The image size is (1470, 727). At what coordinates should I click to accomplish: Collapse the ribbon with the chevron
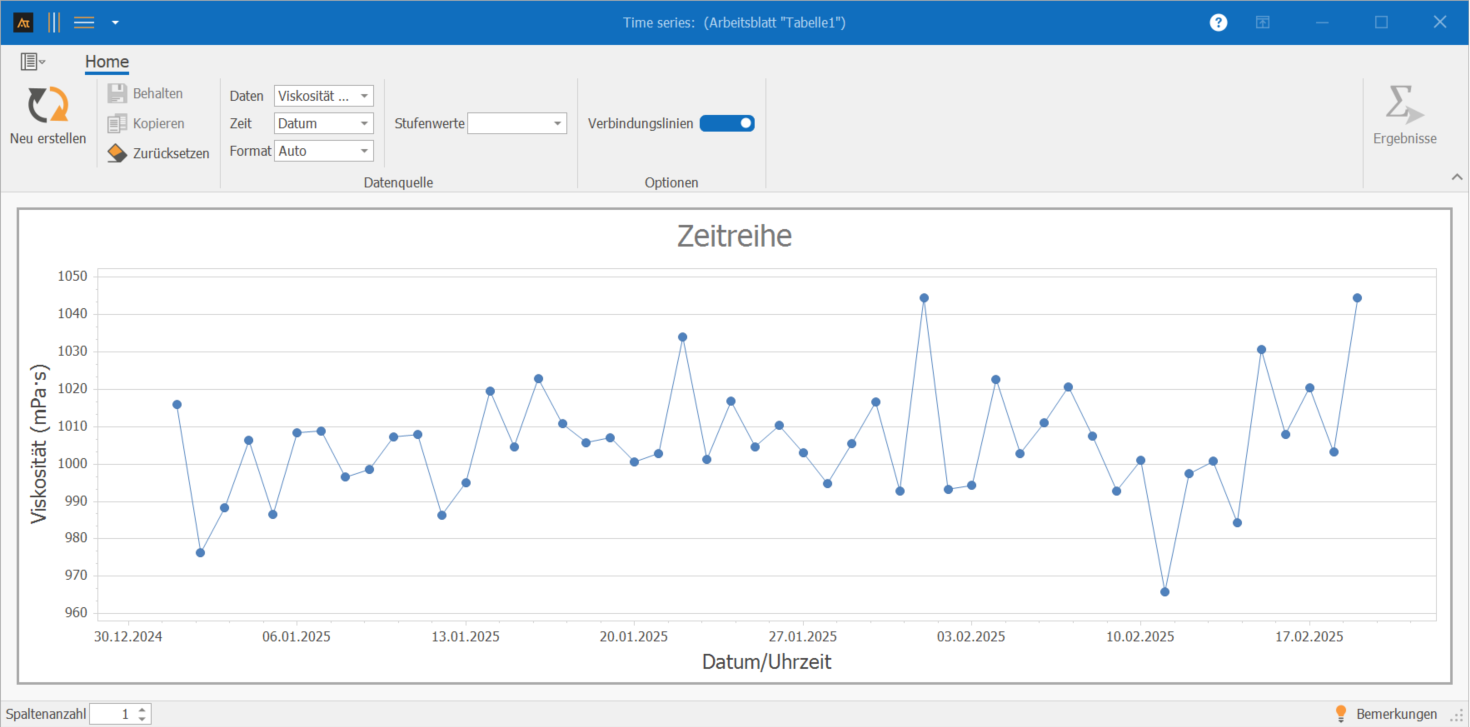[x=1455, y=177]
